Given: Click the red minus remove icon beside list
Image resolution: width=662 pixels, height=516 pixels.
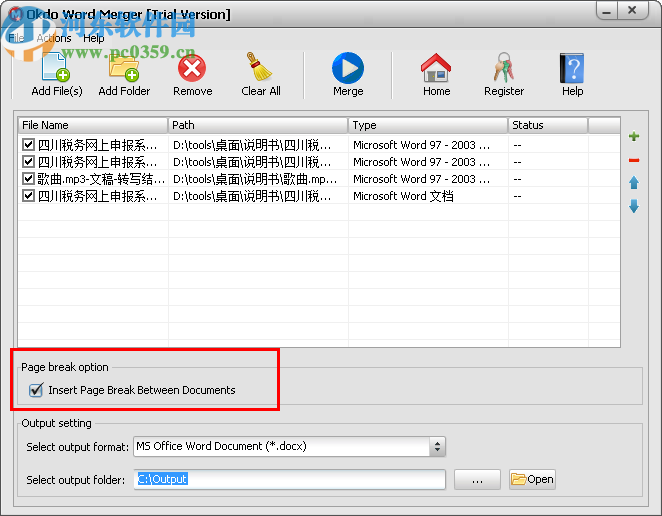Looking at the screenshot, I should pos(634,160).
